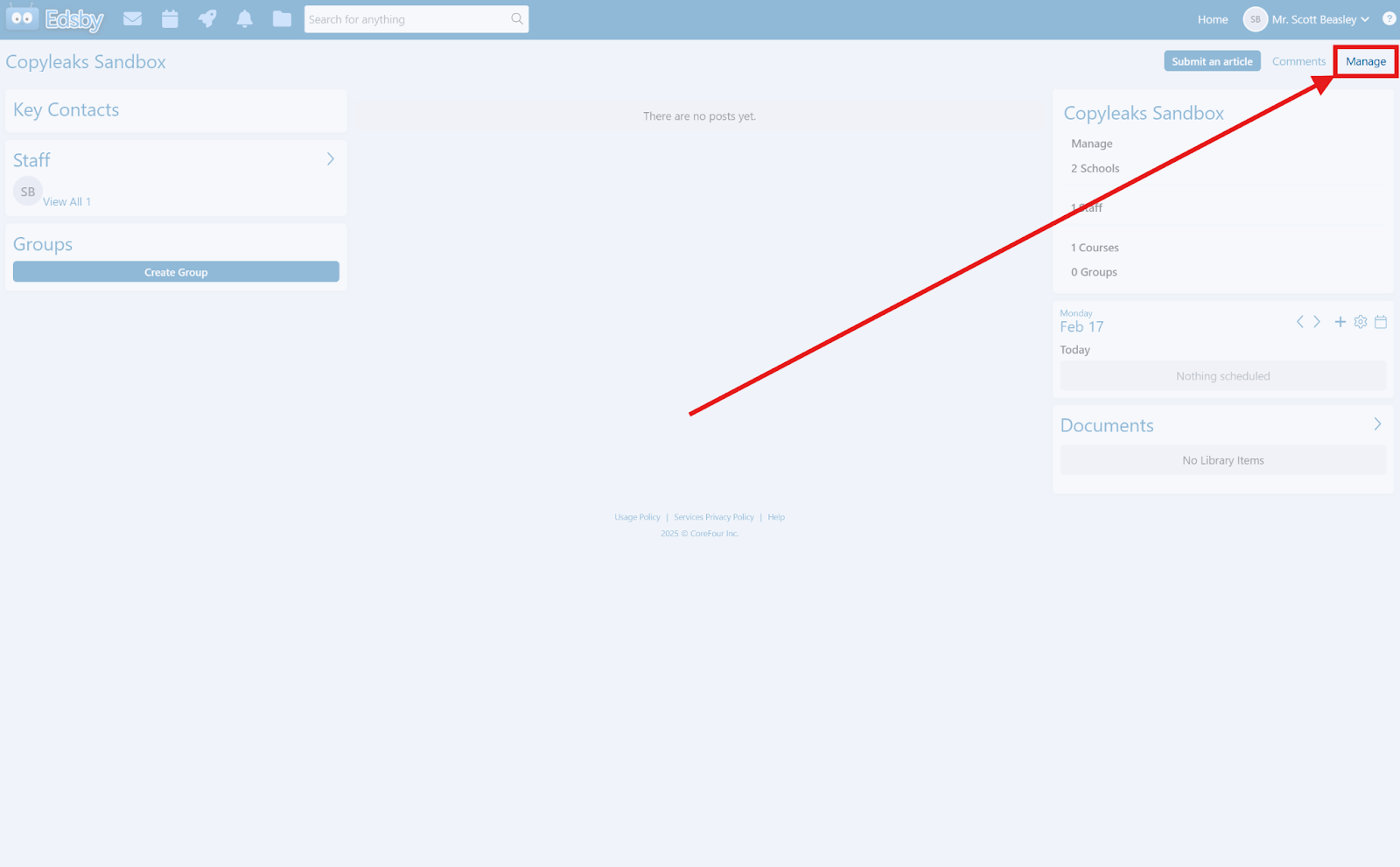Click the Create Group button
The image size is (1400, 867).
pyautogui.click(x=176, y=272)
